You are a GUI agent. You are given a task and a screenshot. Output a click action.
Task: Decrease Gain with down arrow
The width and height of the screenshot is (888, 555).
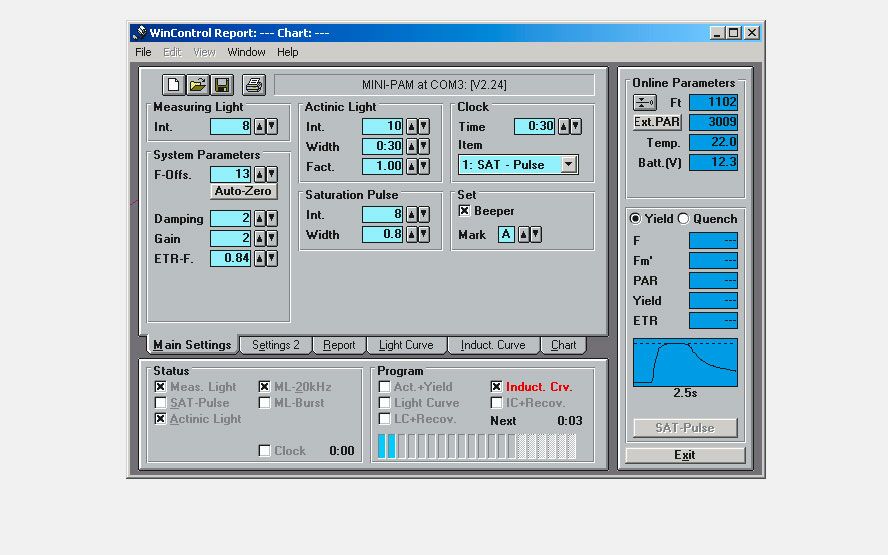coord(272,238)
